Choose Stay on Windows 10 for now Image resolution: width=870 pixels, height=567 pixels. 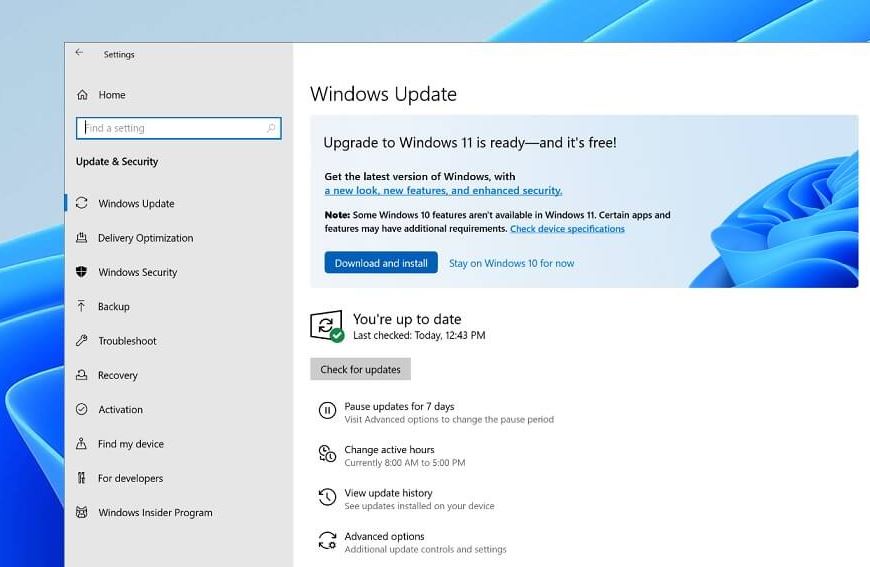pos(512,264)
